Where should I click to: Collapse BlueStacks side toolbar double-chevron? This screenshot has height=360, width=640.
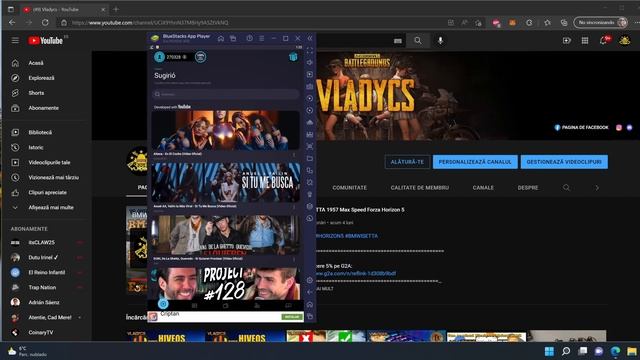[310, 38]
